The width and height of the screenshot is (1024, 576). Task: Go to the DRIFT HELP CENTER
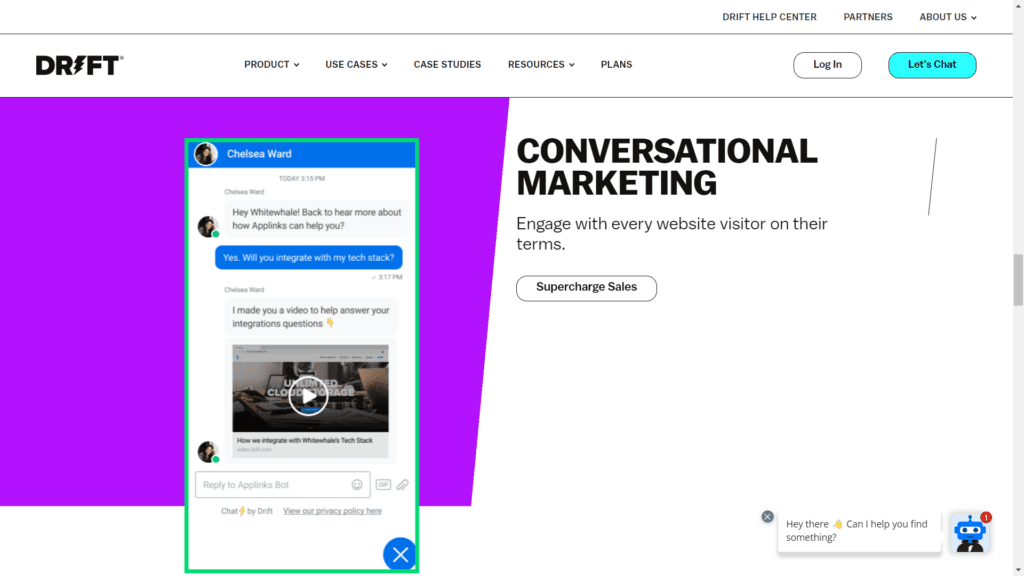point(769,16)
